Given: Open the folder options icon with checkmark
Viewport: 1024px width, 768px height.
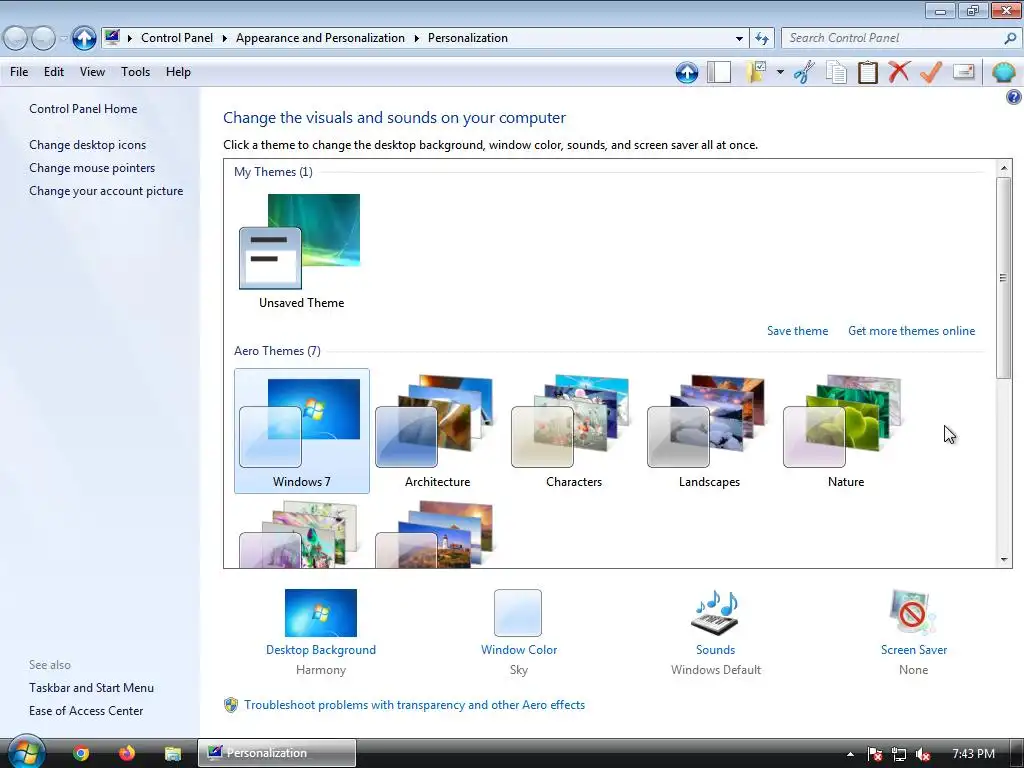Looking at the screenshot, I should (756, 72).
